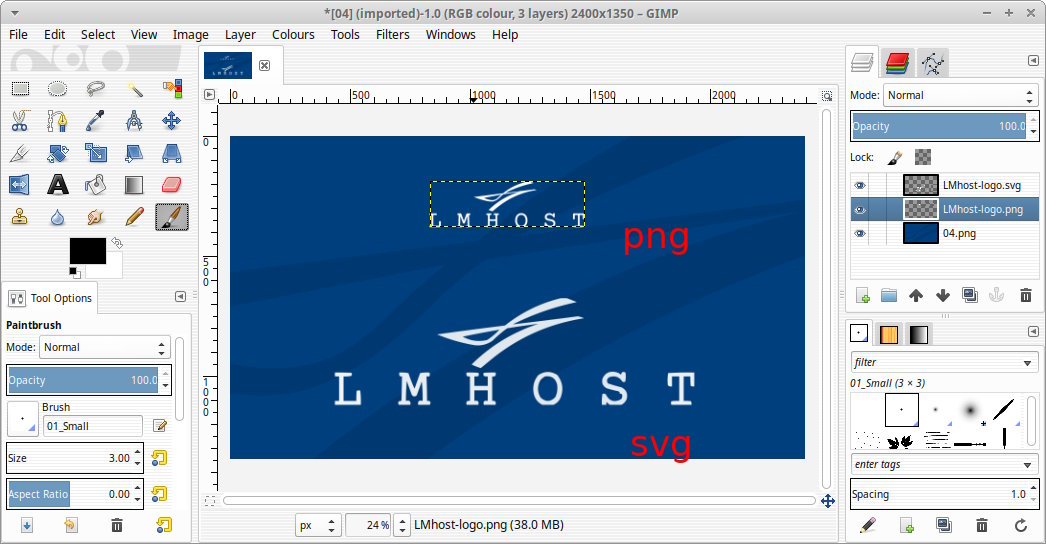The height and width of the screenshot is (544, 1046).
Task: Create a new layer group
Action: (x=889, y=296)
